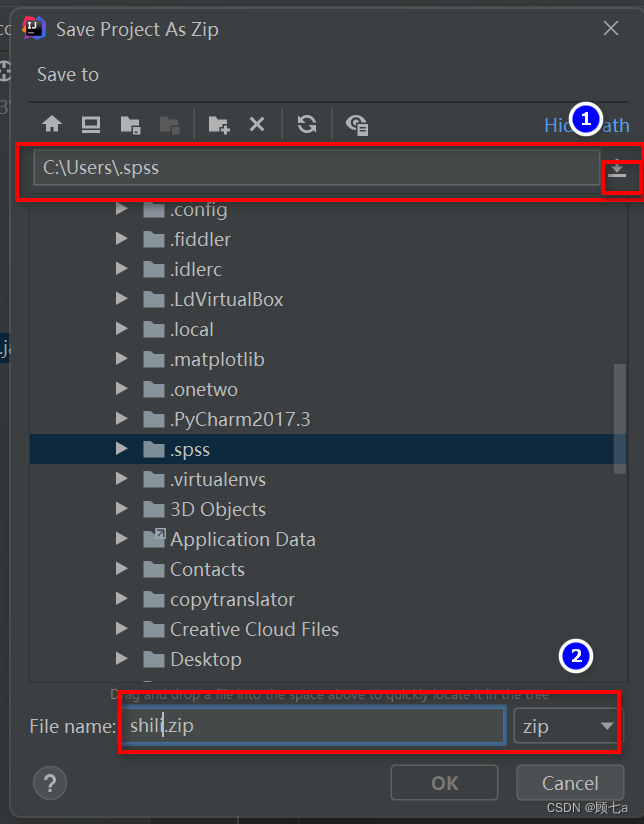Click the disabled Module directory icon
Viewport: 644px width, 824px height.
pyautogui.click(x=169, y=125)
